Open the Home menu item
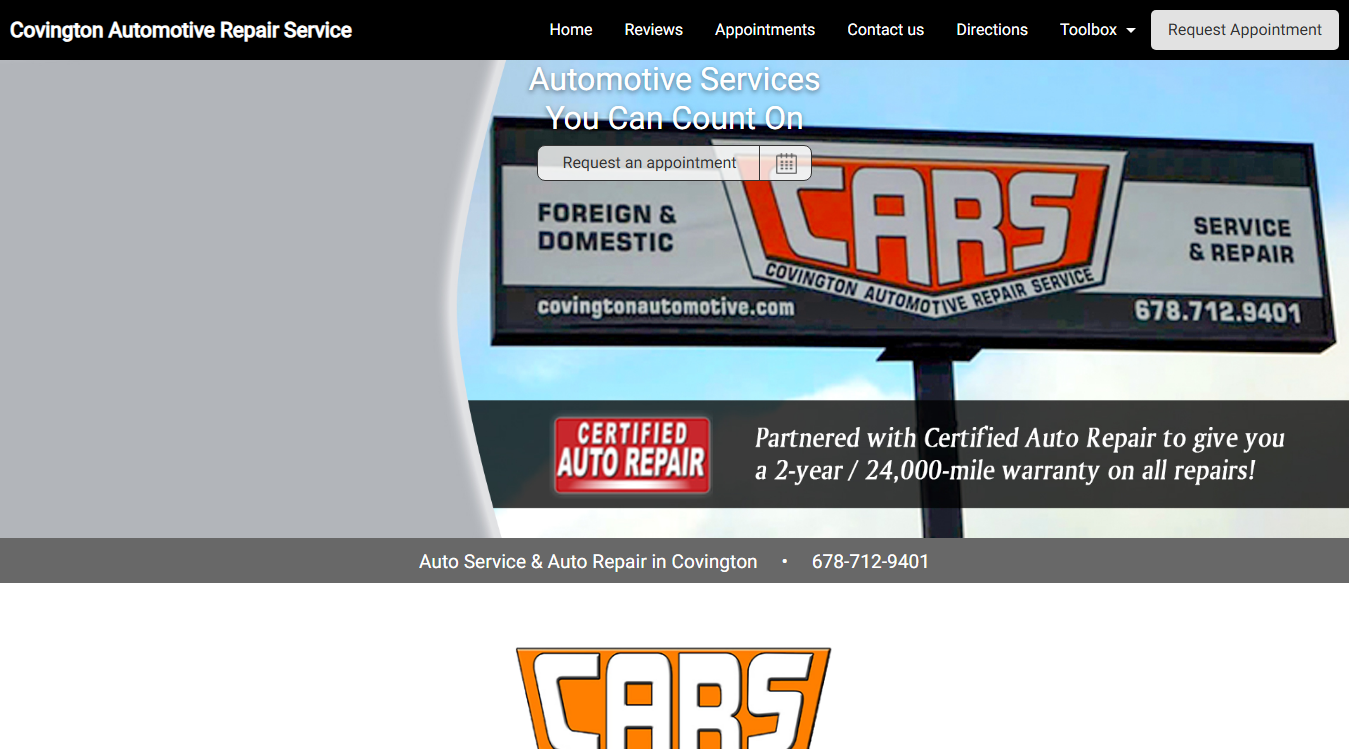This screenshot has width=1349, height=749. click(x=571, y=30)
